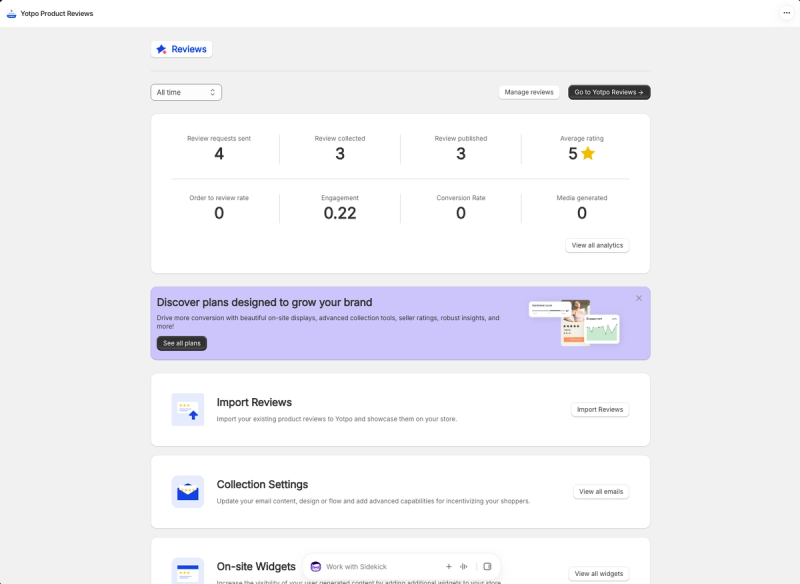
Task: Click the Average rating label
Action: [582, 139]
